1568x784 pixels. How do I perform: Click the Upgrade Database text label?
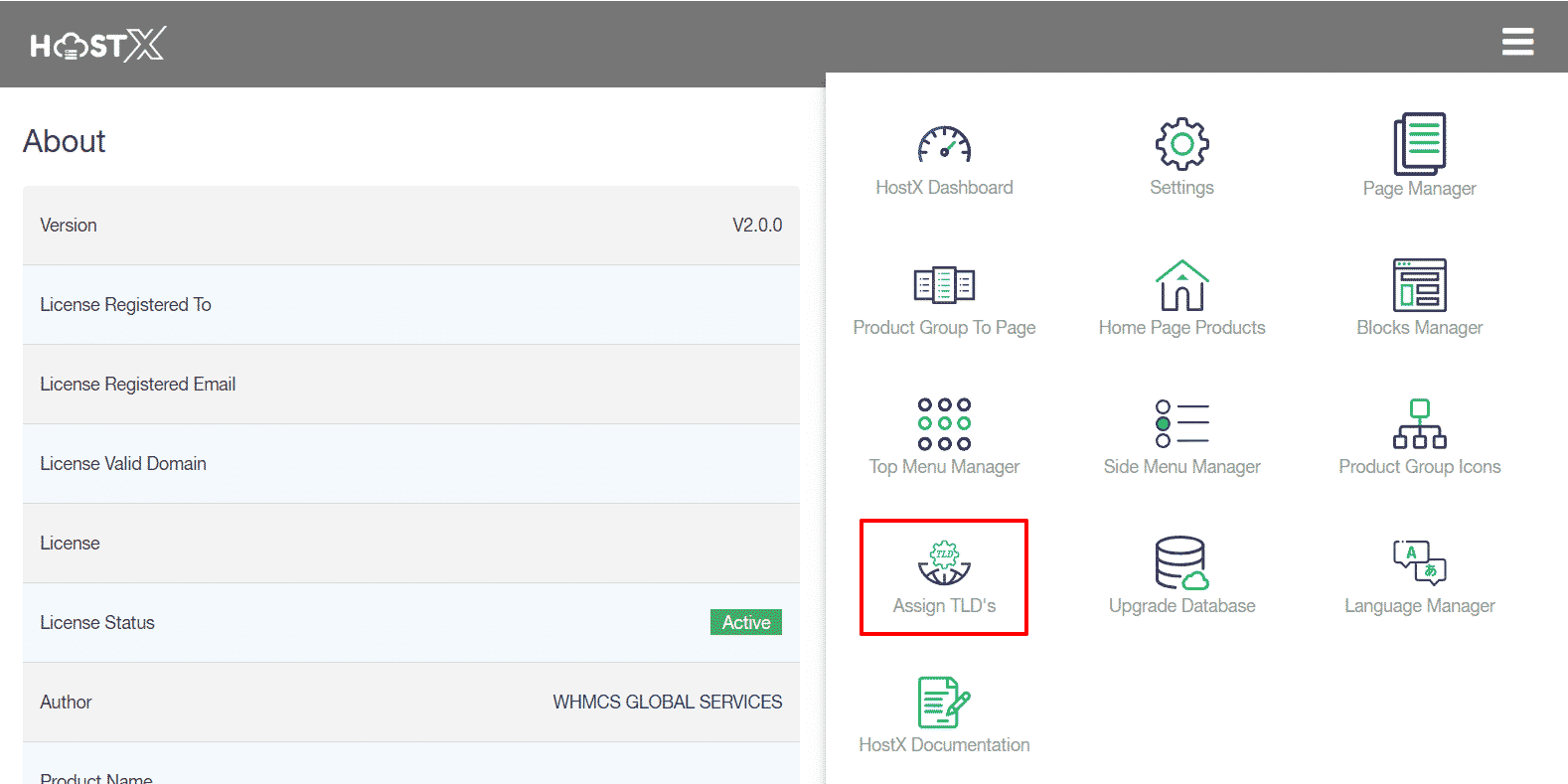pyautogui.click(x=1181, y=606)
